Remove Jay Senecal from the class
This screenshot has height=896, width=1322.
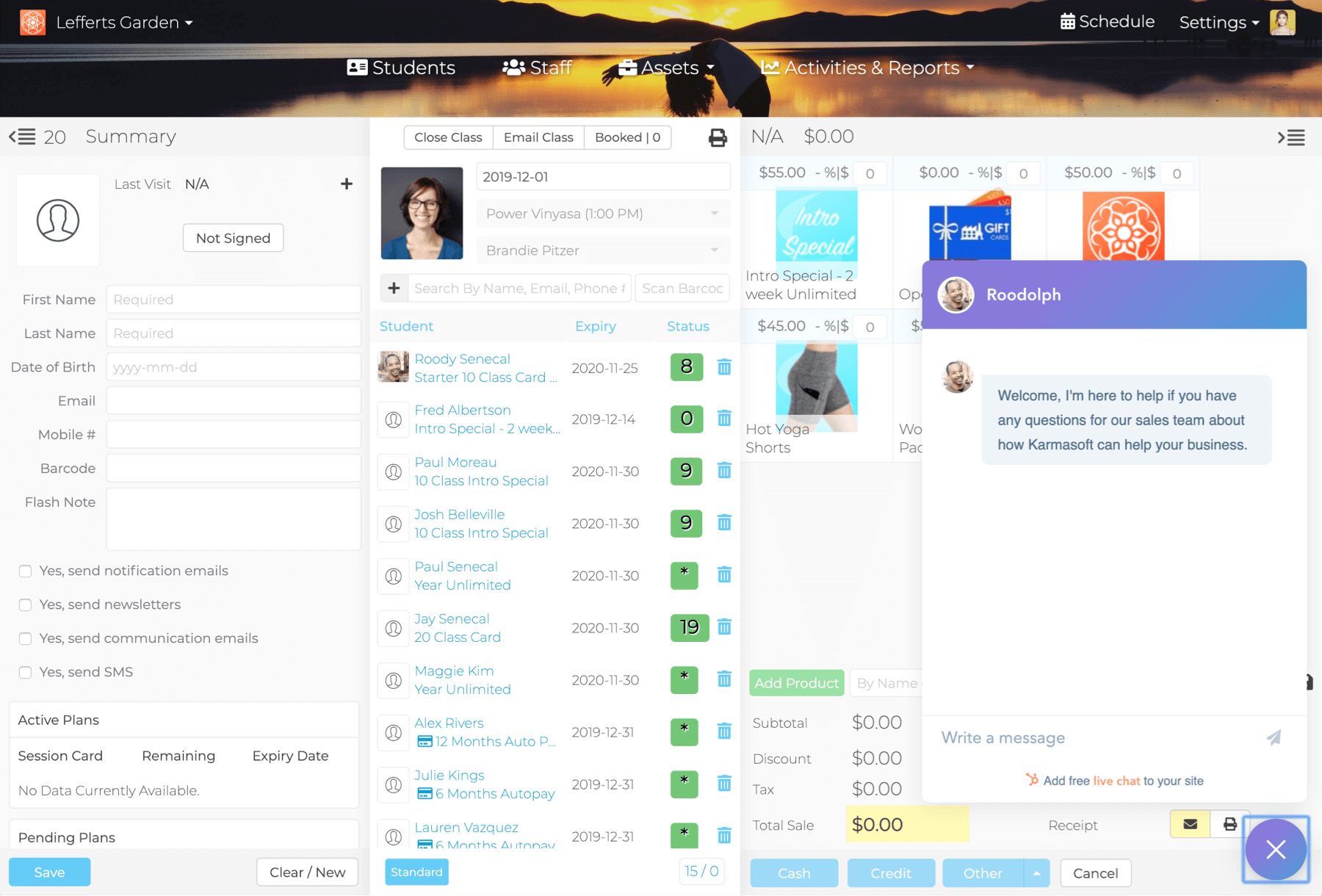click(724, 627)
